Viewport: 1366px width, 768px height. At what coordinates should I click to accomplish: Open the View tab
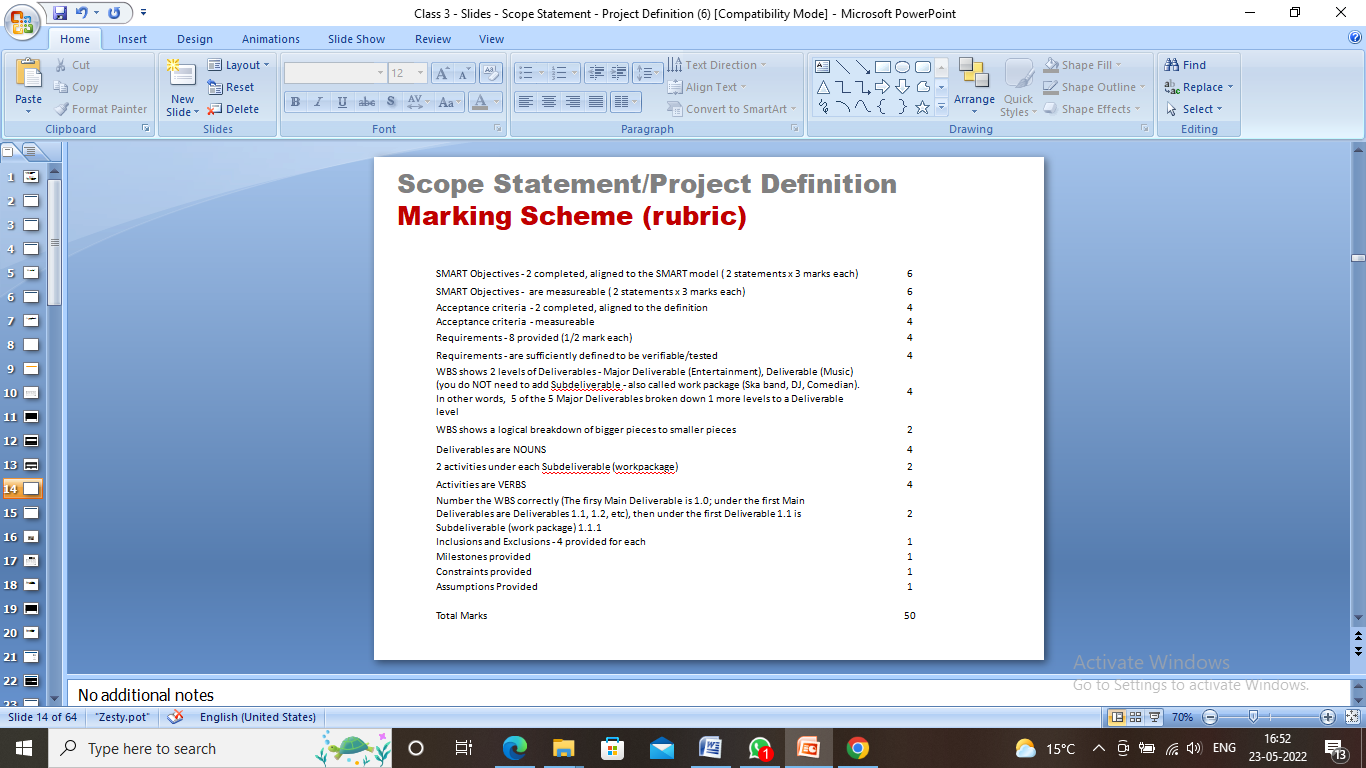point(491,39)
